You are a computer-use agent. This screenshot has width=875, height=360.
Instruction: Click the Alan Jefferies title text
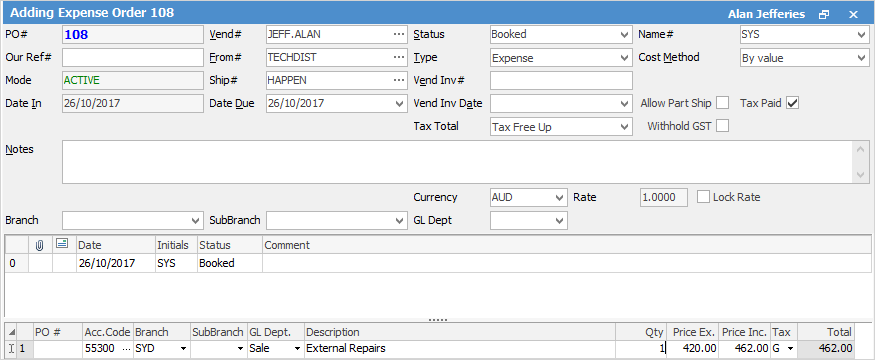tap(766, 15)
